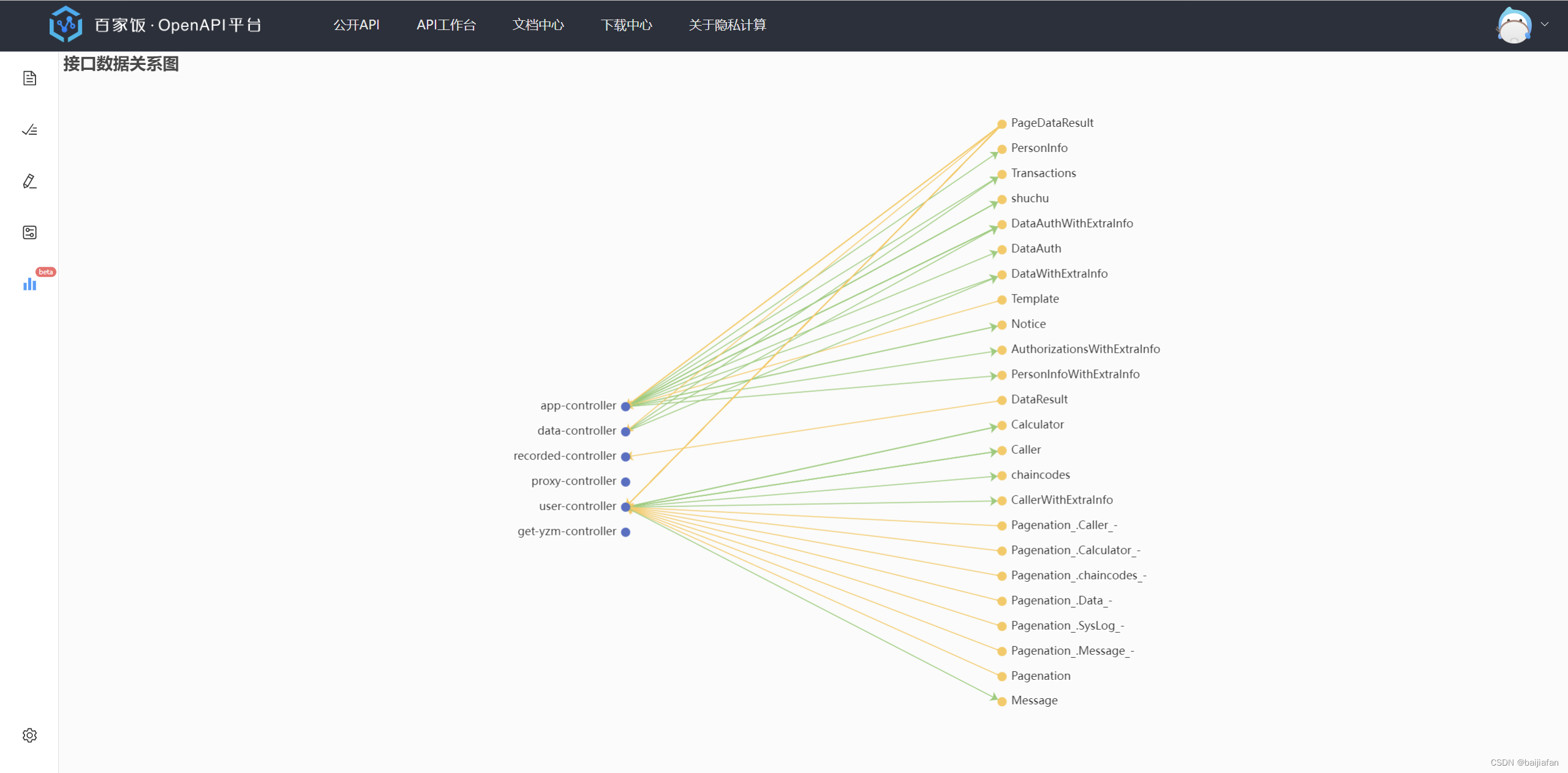Open the settings gear icon

(x=29, y=735)
